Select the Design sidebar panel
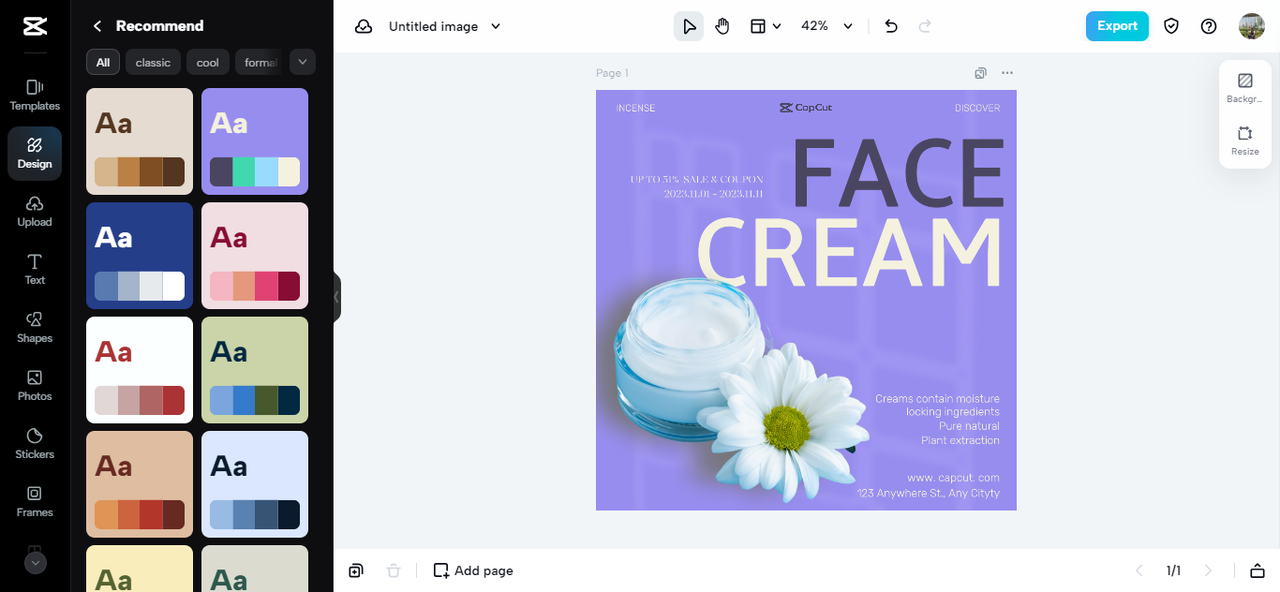The image size is (1280, 592). point(34,153)
